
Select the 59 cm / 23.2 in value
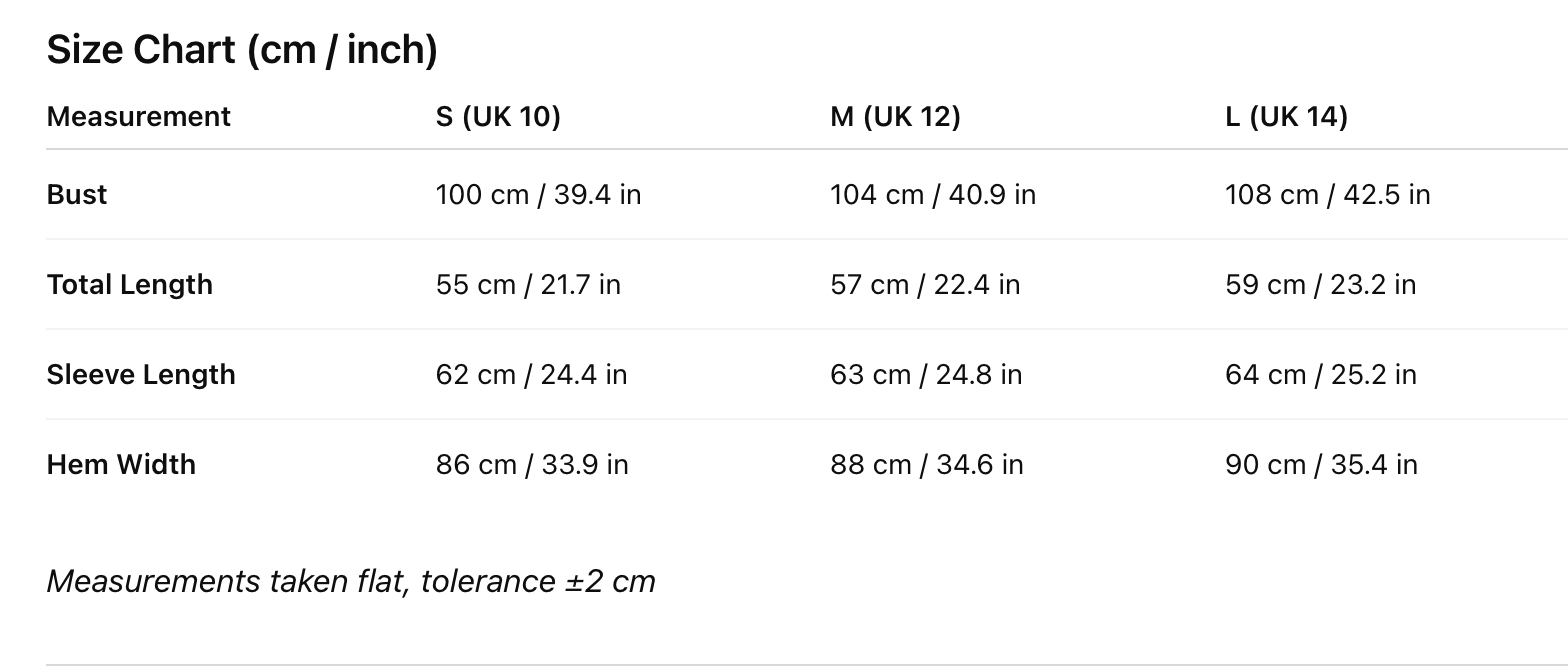pyautogui.click(x=1320, y=285)
